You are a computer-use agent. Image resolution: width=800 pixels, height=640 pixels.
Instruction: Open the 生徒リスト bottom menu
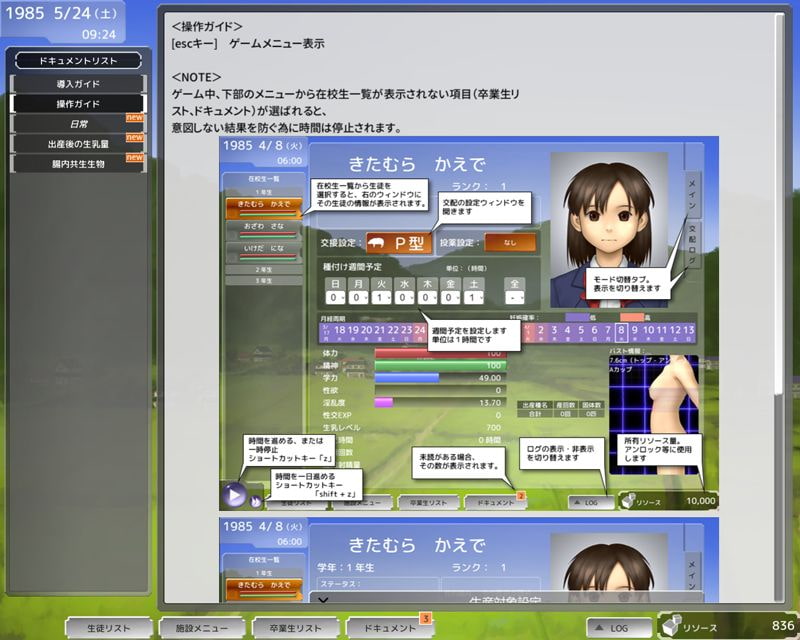[109, 628]
